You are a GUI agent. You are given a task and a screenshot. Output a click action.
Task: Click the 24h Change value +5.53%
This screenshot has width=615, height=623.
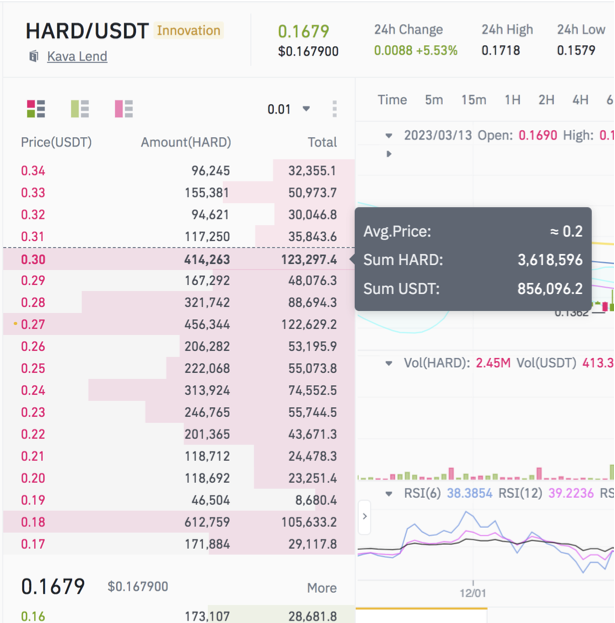click(x=437, y=50)
